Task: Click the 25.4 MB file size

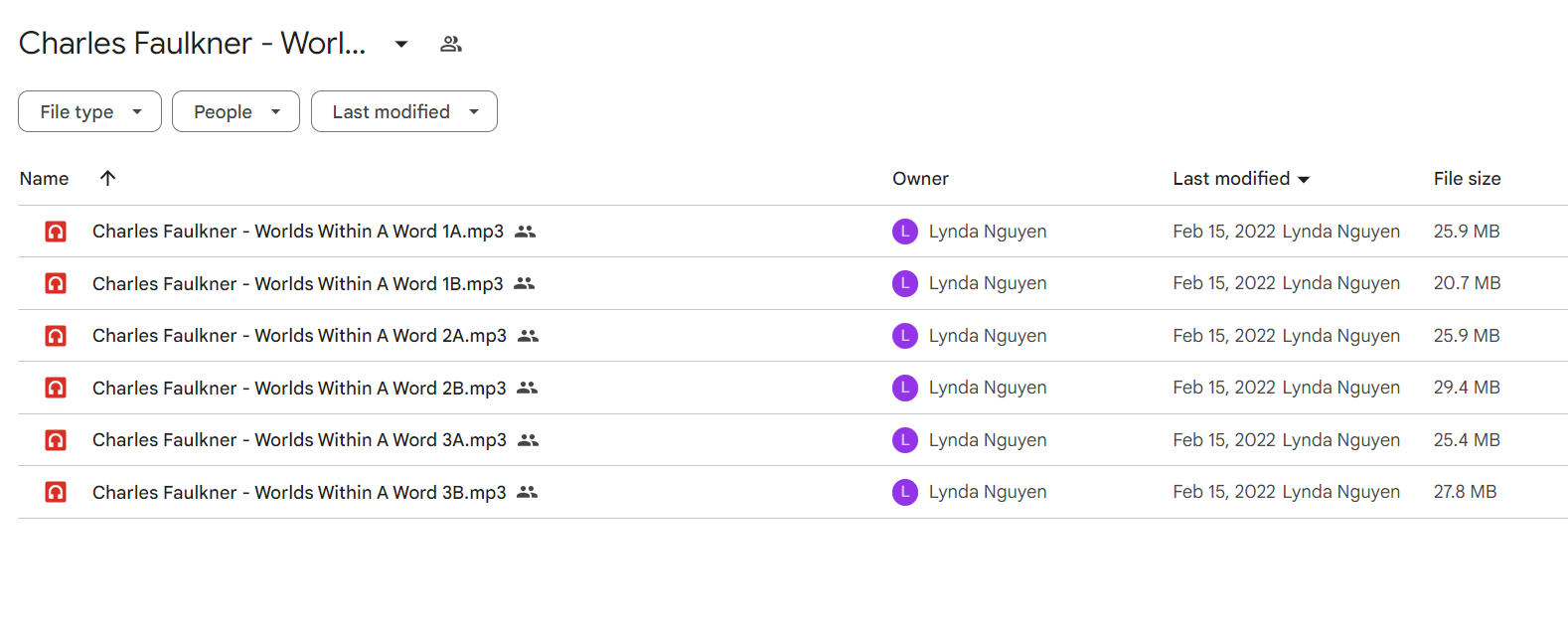Action: pyautogui.click(x=1467, y=440)
